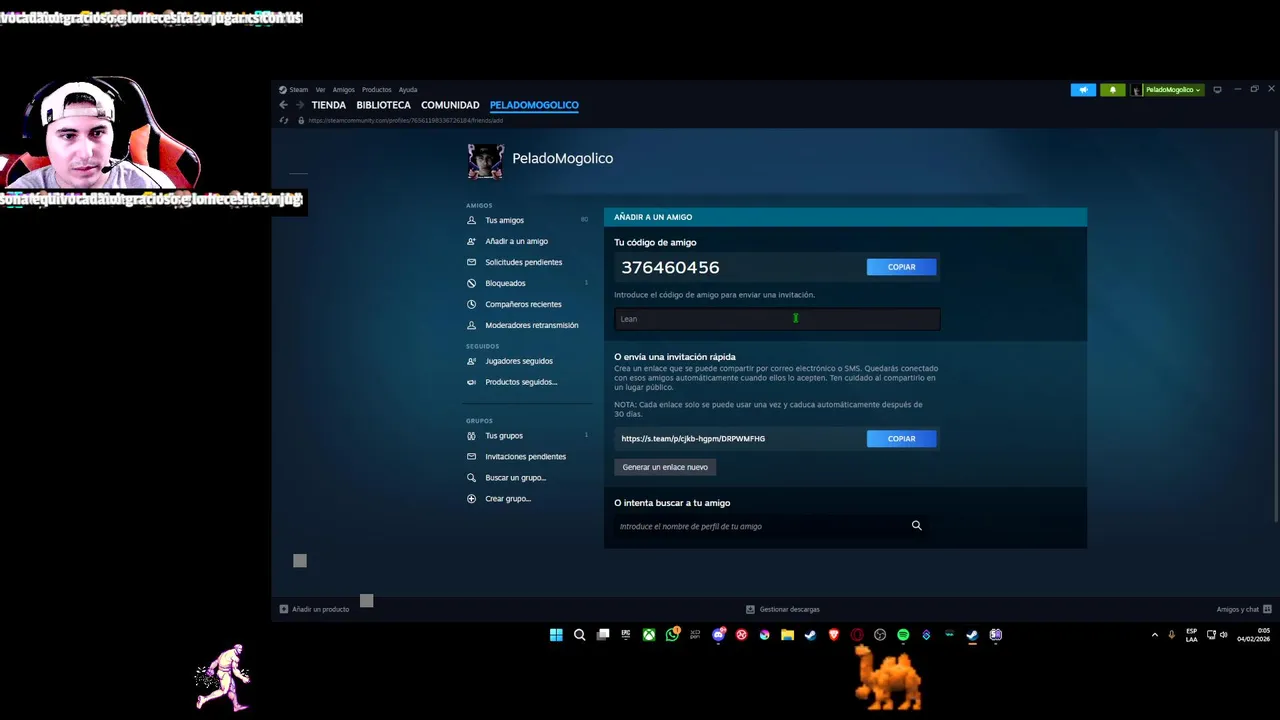Click the Compañeros recientes clock icon

click(x=472, y=304)
